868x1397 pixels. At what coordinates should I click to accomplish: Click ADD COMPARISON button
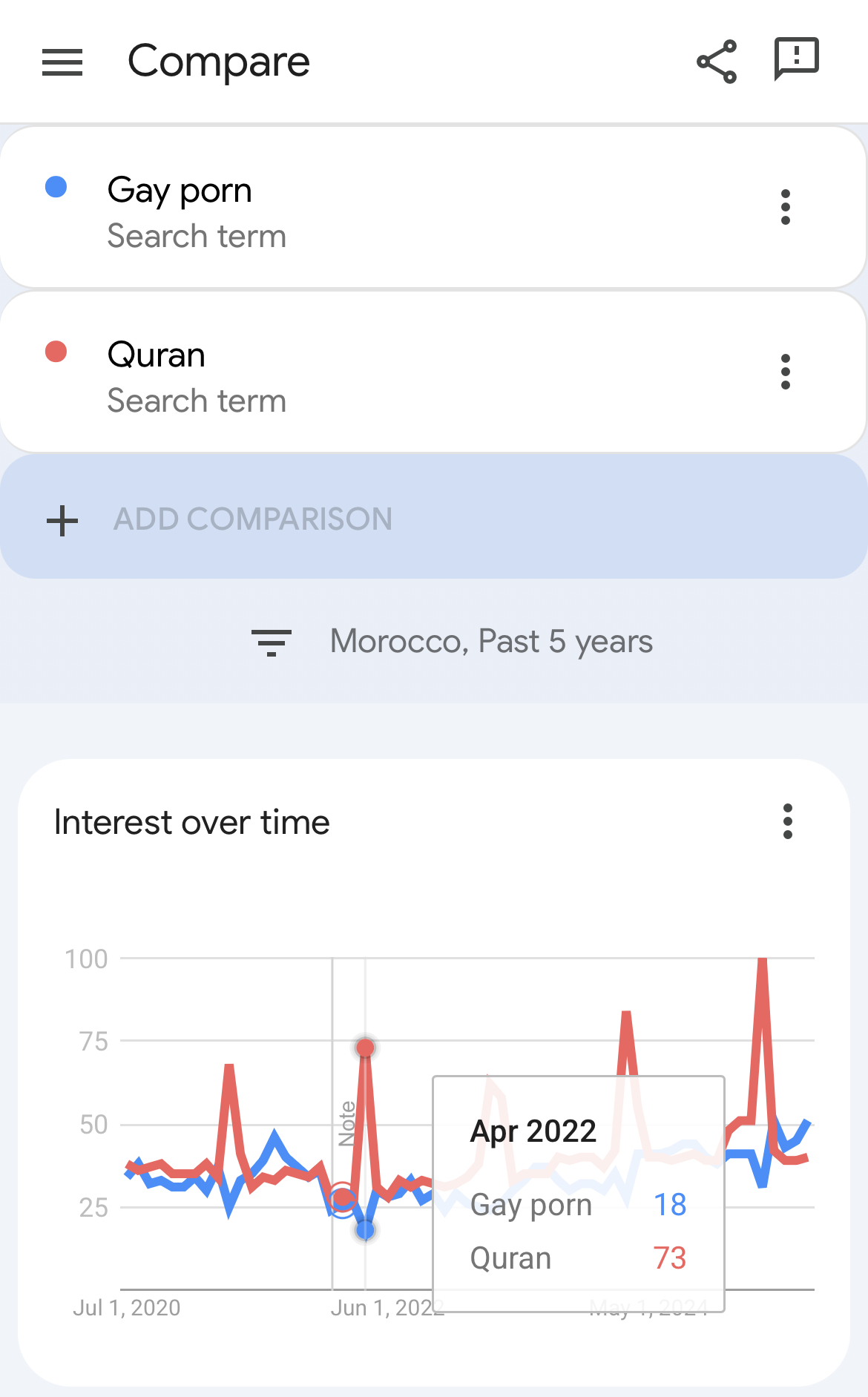coord(434,517)
